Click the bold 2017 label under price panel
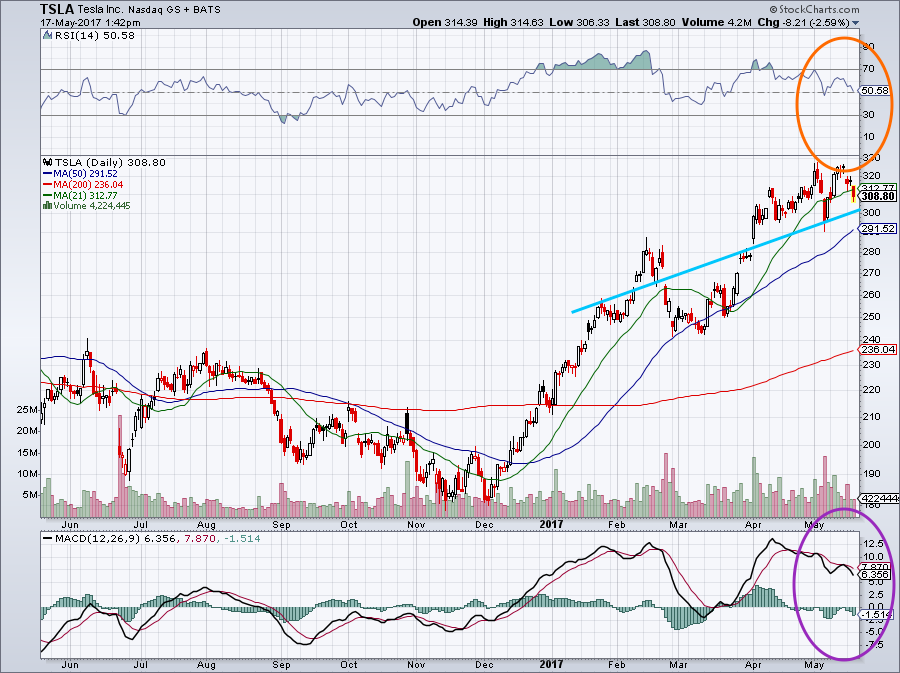The height and width of the screenshot is (673, 900). [552, 524]
